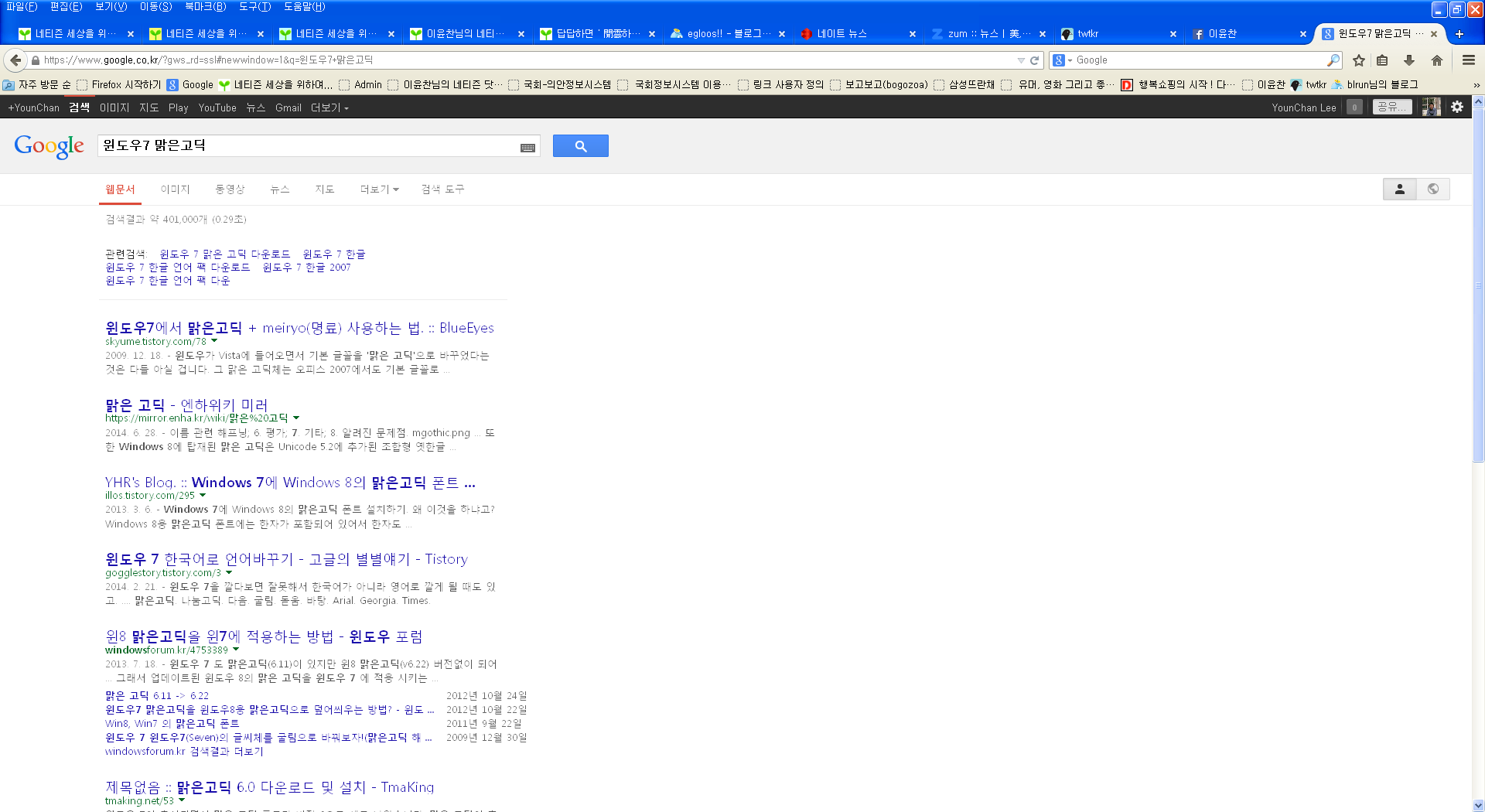Click windowsforum.kr 검색결과 더보기 link
Image resolution: width=1485 pixels, height=812 pixels.
(x=184, y=752)
